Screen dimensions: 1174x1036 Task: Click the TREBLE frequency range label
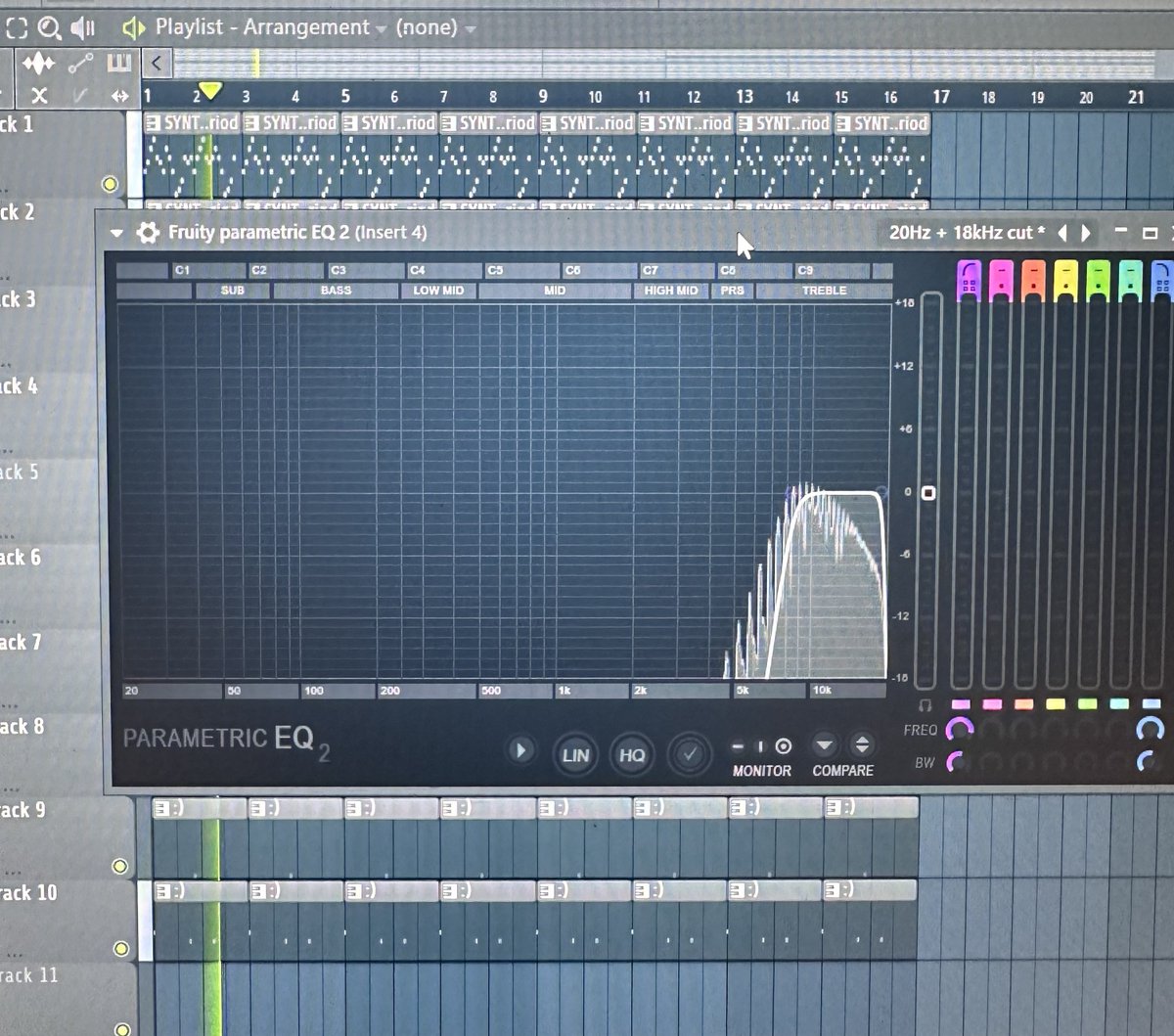pos(824,291)
